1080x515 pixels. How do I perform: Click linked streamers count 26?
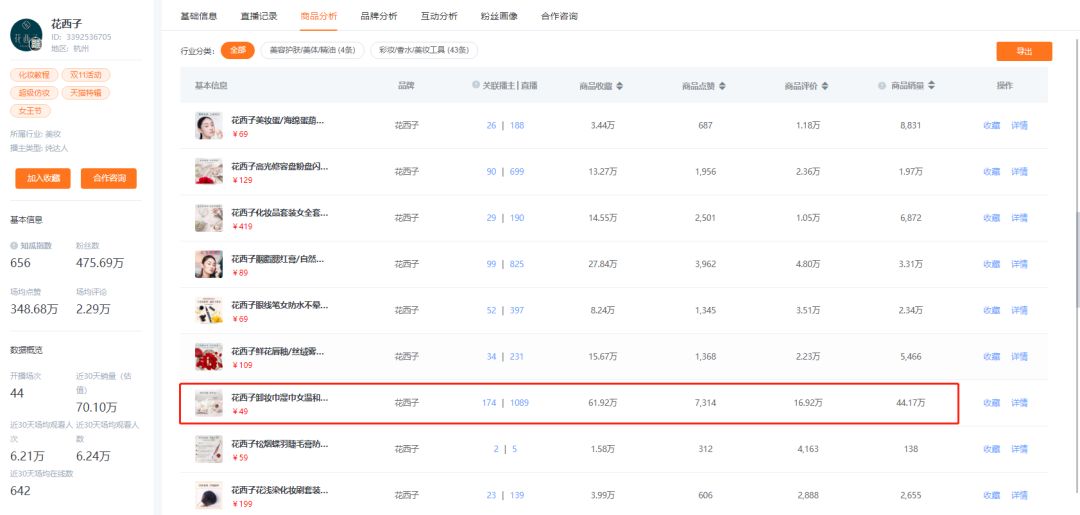click(x=491, y=125)
